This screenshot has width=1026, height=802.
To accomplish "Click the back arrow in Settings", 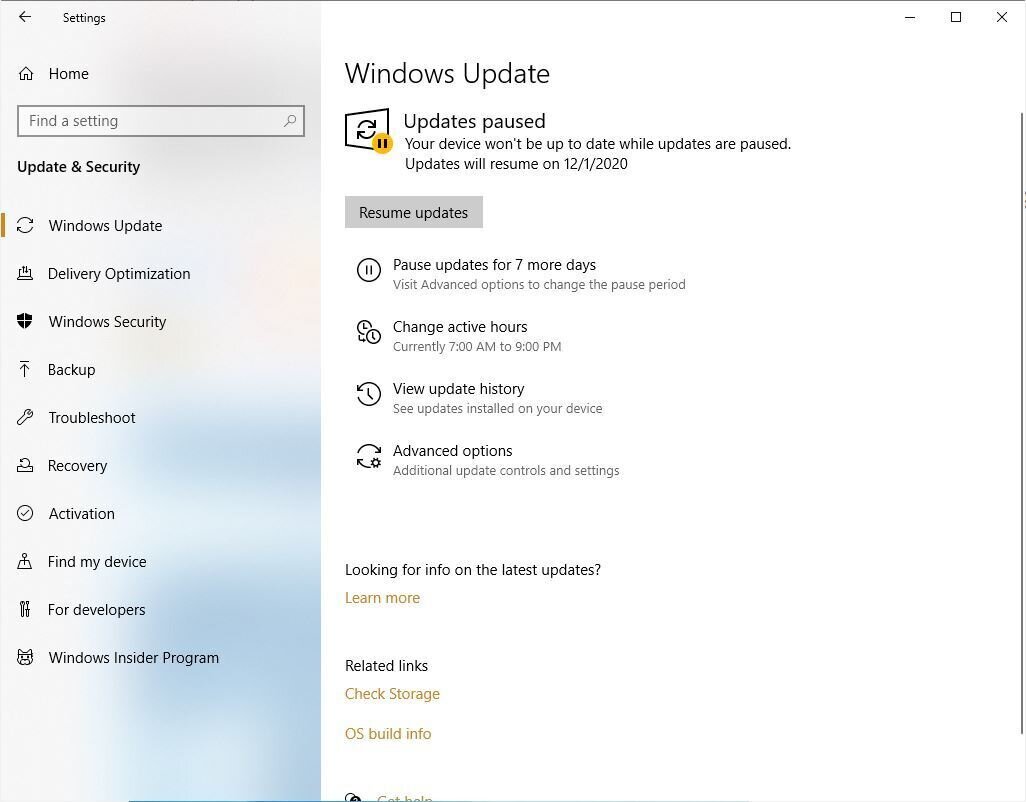I will tap(25, 17).
